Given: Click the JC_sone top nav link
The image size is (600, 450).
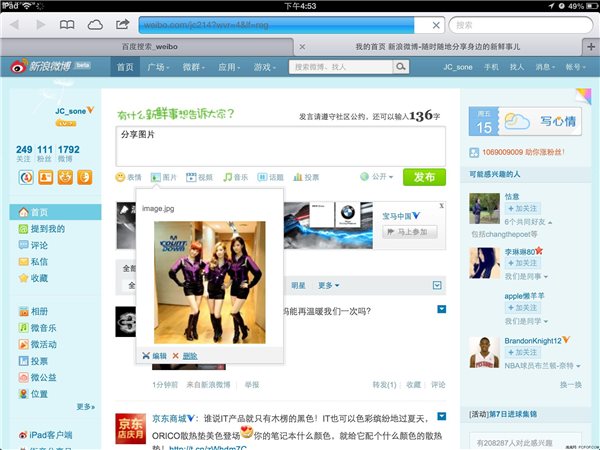Looking at the screenshot, I should coord(458,67).
